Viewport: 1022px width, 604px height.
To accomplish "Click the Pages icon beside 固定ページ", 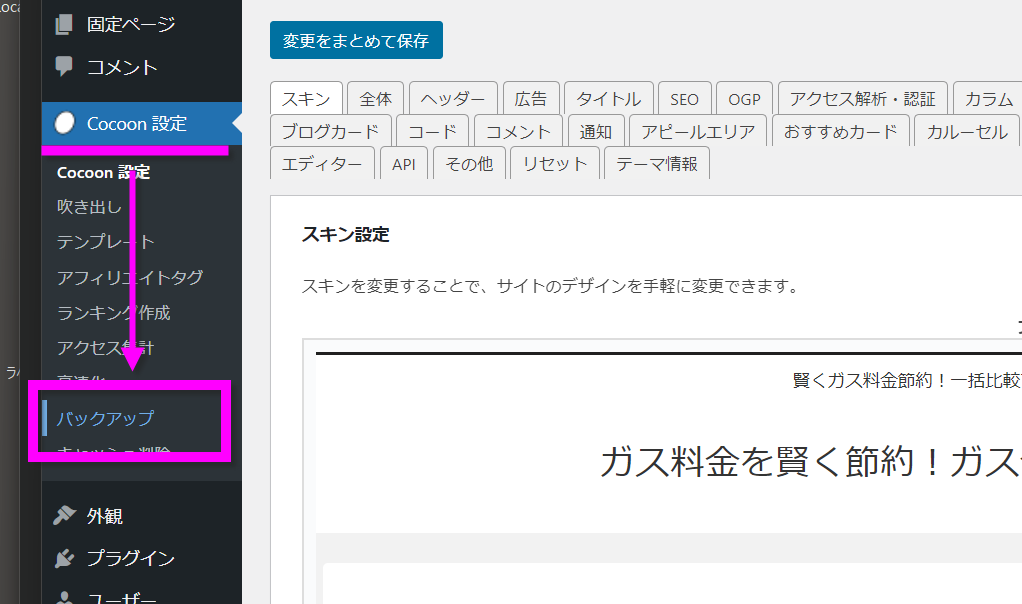I will coord(65,23).
